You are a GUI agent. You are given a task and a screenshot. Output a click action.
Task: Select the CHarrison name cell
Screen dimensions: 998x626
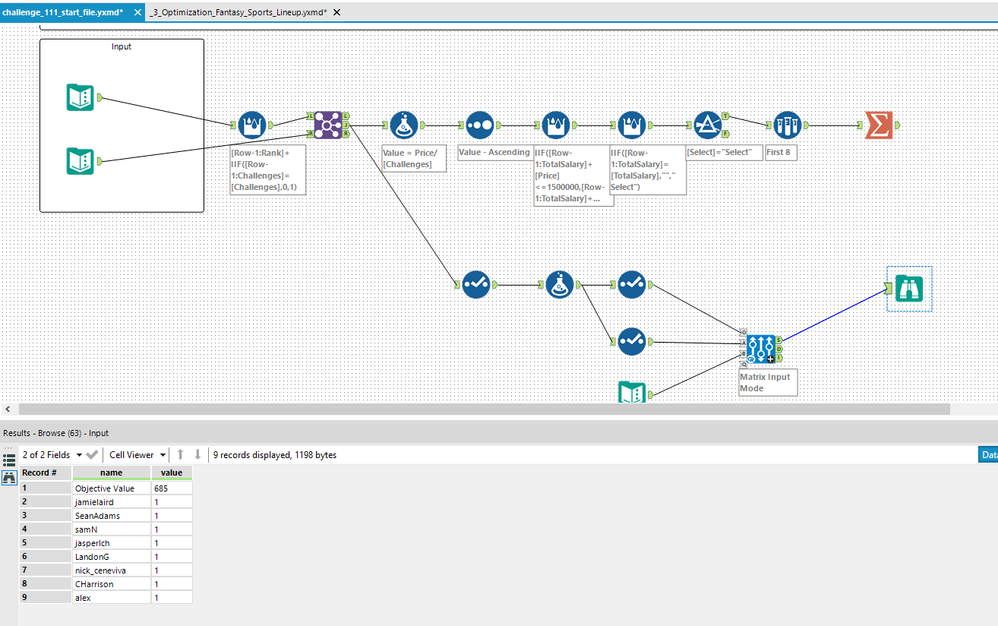point(111,584)
